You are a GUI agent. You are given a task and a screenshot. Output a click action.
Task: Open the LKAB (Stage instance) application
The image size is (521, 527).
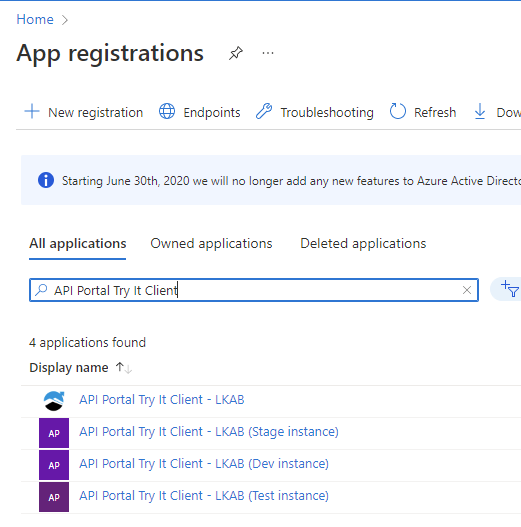(x=209, y=432)
